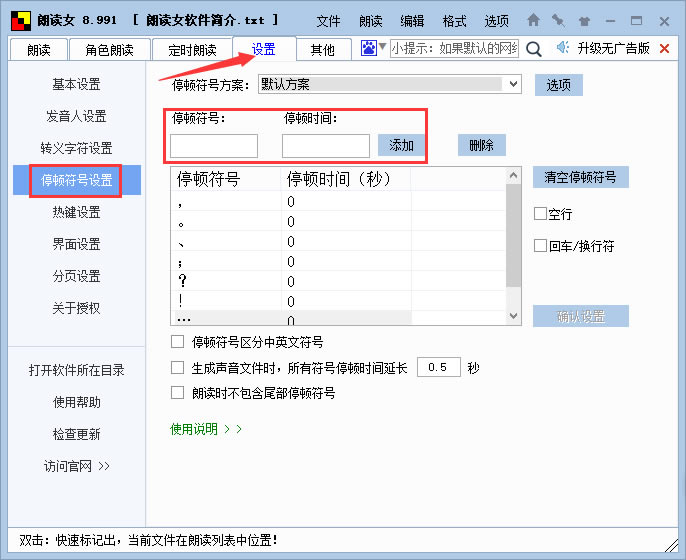
Task: Switch to the 定时朗读 tab
Action: point(192,50)
